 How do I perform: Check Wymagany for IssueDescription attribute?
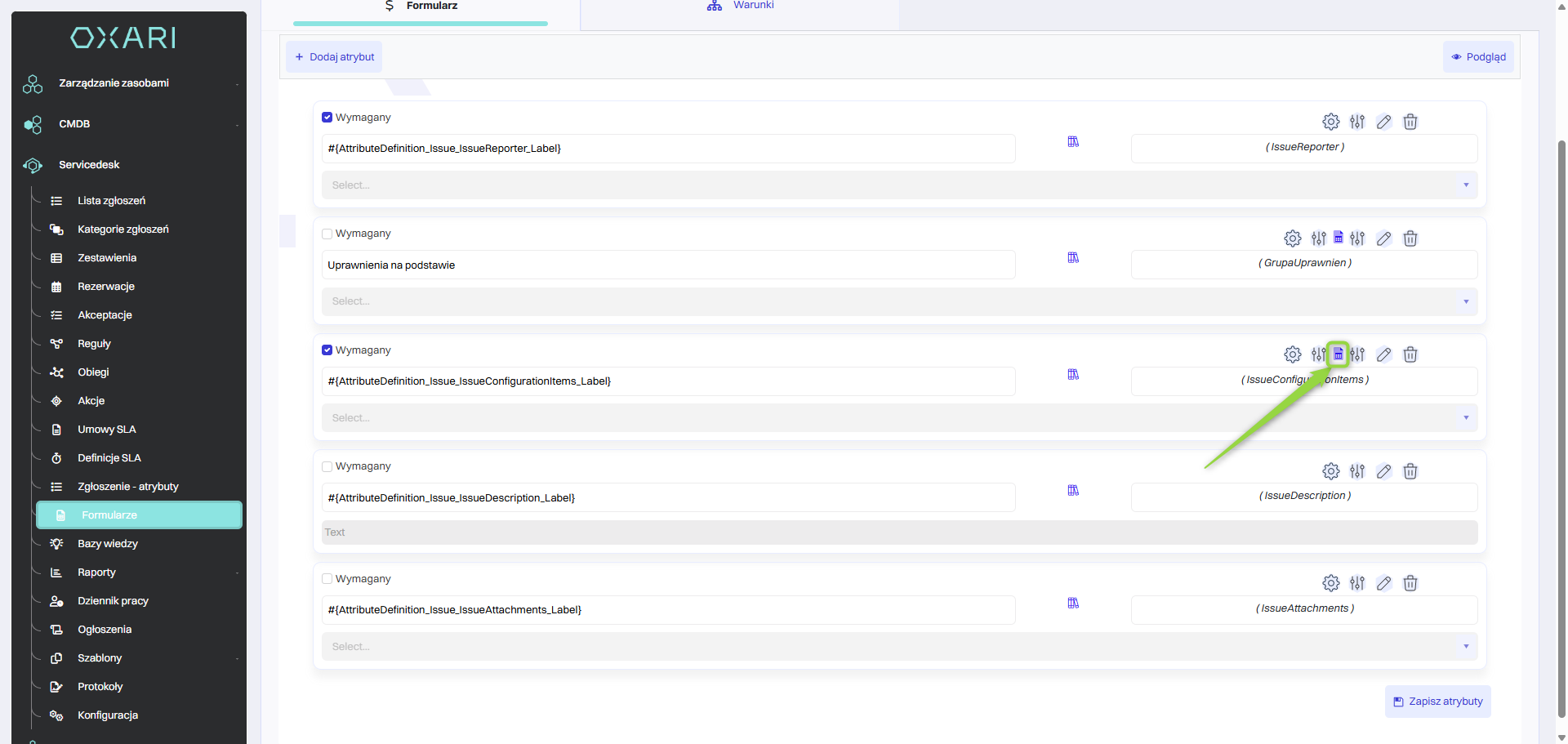[x=327, y=467]
